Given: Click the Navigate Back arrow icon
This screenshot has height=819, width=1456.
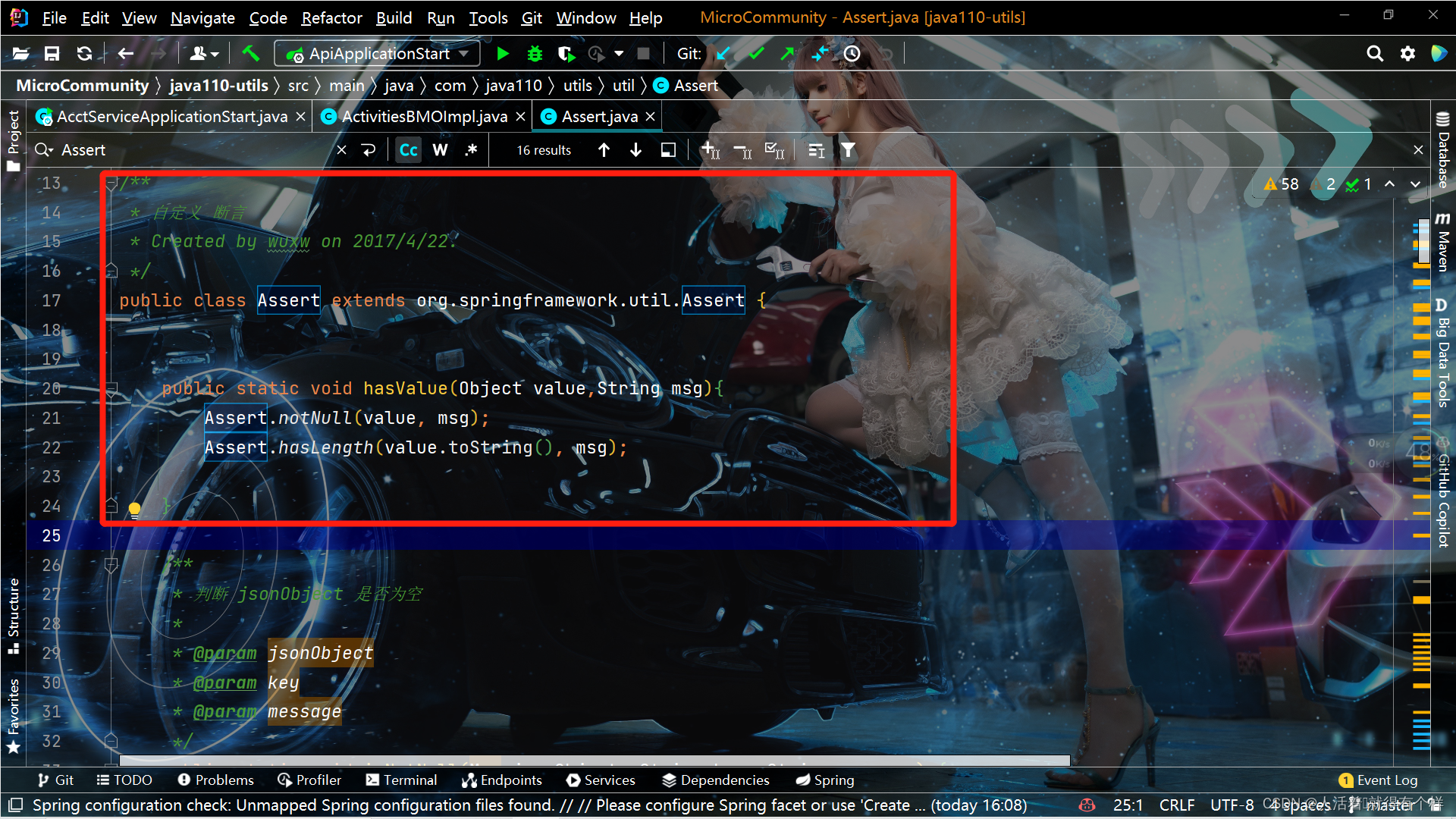Looking at the screenshot, I should click(125, 52).
